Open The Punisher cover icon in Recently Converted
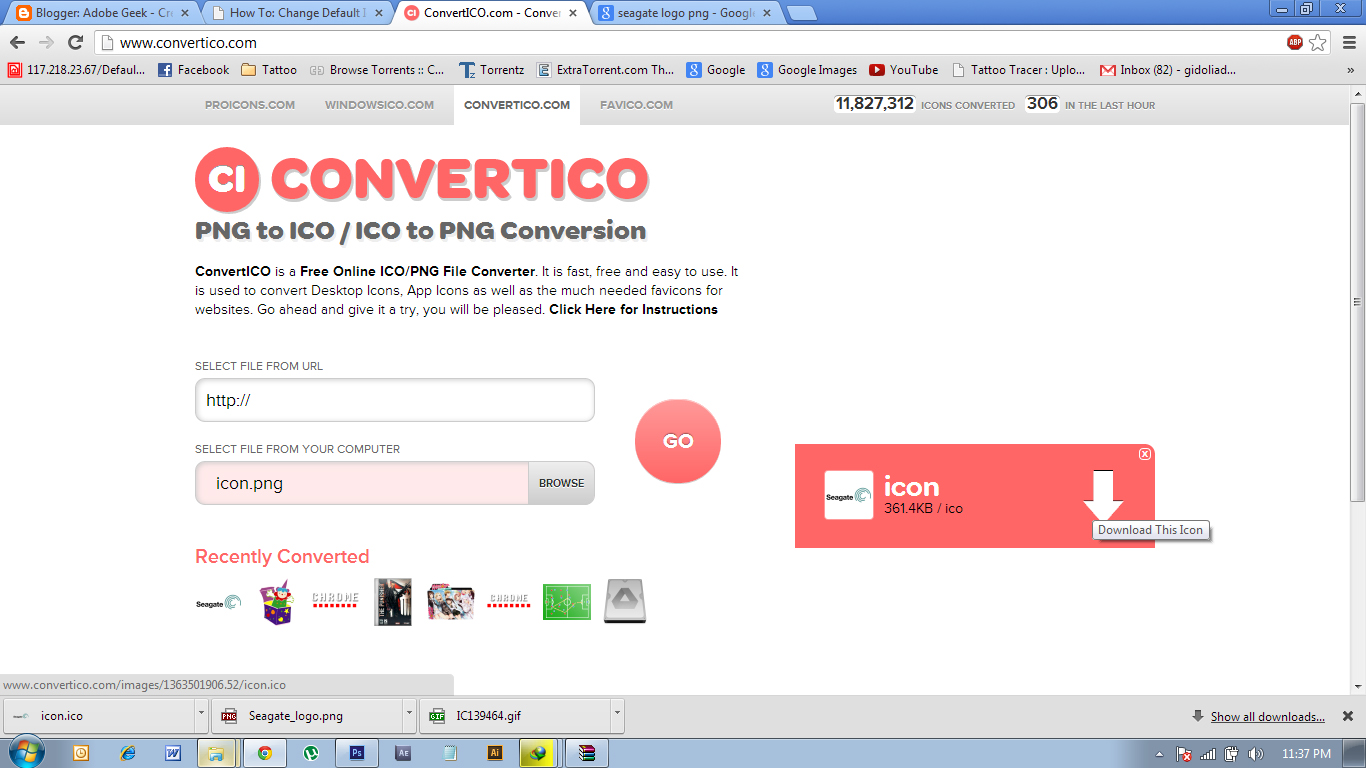Screen dimensions: 1366x768 point(393,602)
